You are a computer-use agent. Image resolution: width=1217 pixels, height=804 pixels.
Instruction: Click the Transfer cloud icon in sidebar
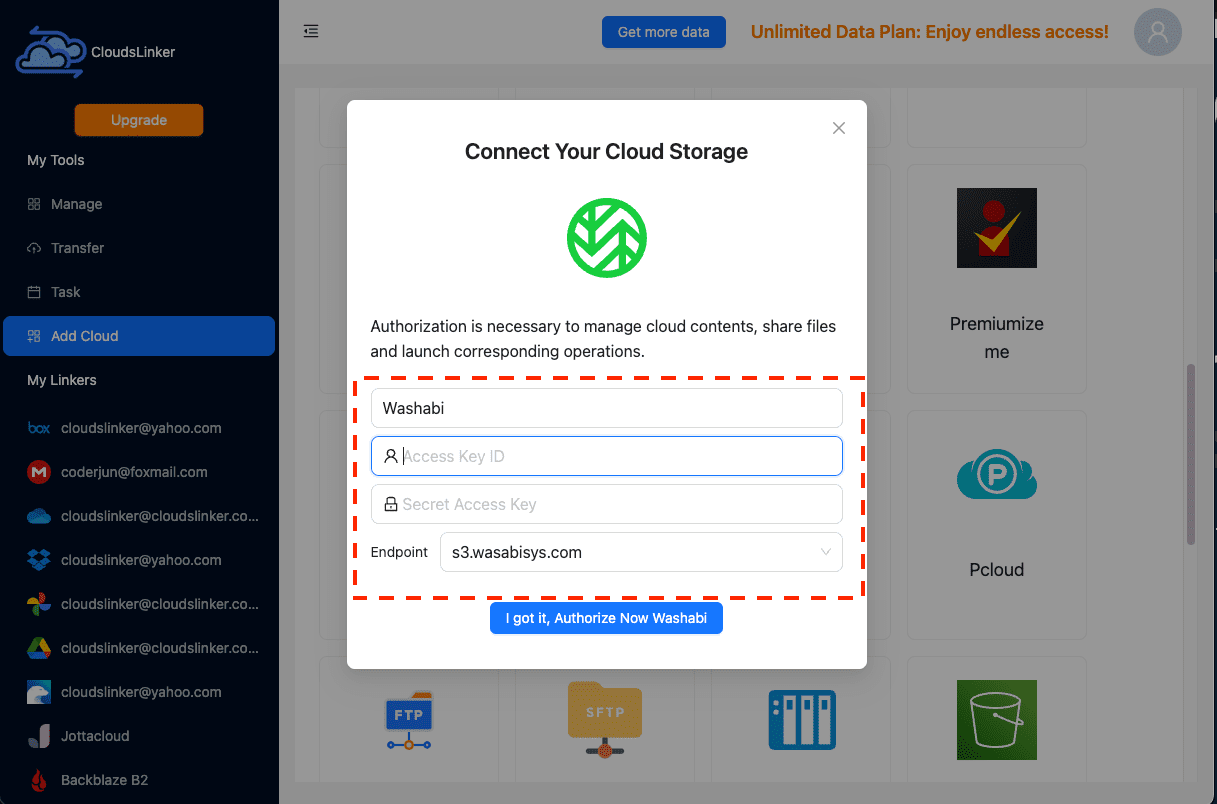(x=34, y=248)
